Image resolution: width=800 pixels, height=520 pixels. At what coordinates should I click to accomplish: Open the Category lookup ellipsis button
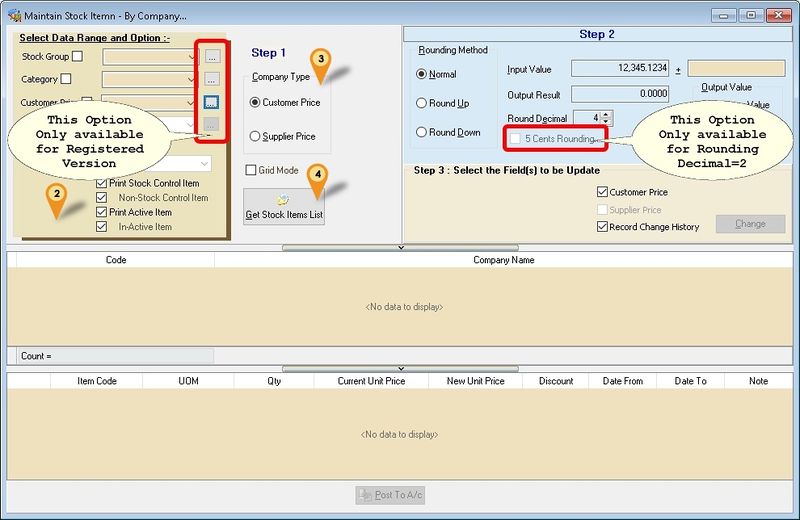[212, 79]
